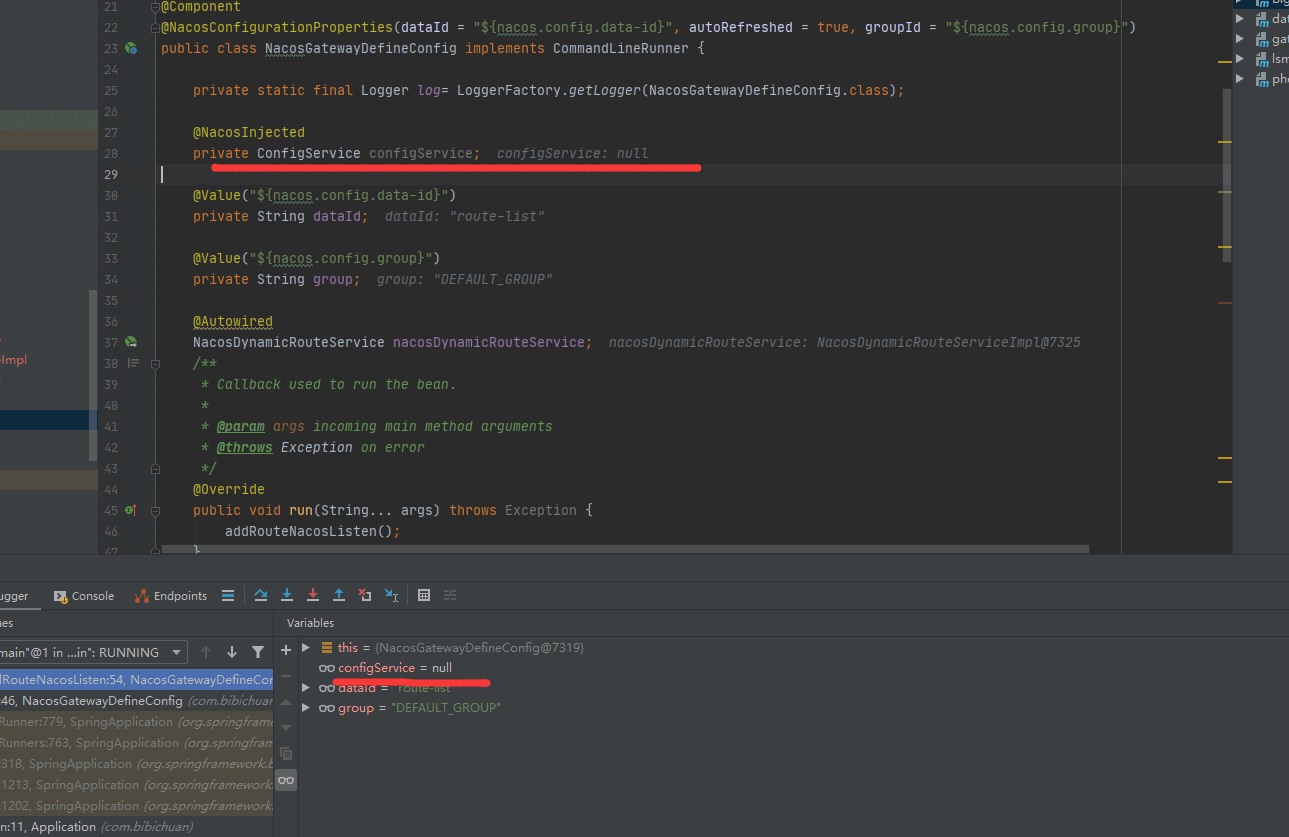The image size is (1289, 837).
Task: Open the Endpoints tab
Action: 171,596
